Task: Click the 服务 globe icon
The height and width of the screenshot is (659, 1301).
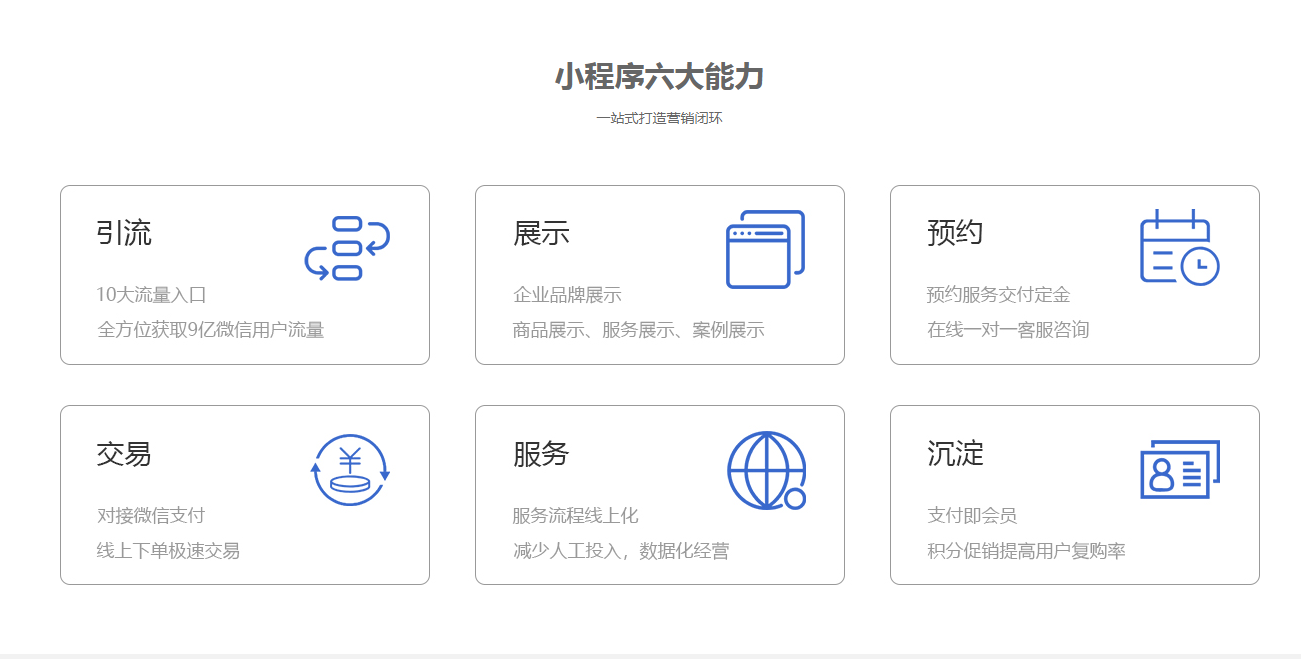Action: (x=766, y=468)
